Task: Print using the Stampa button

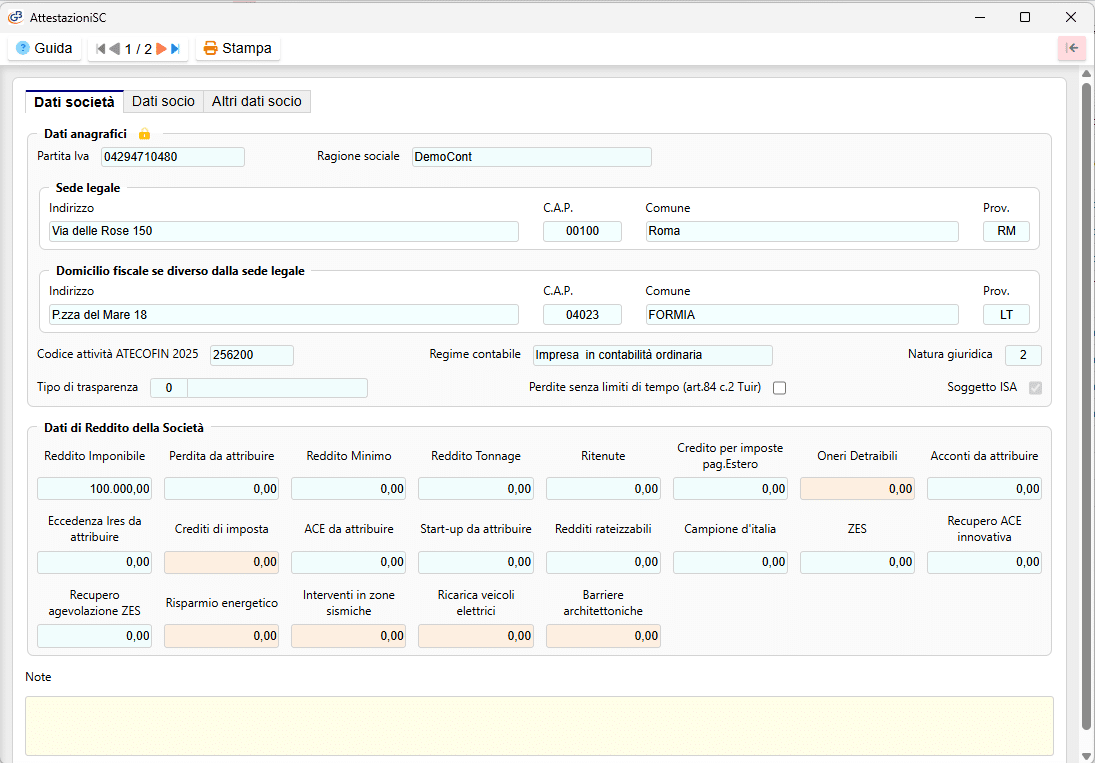Action: [237, 48]
